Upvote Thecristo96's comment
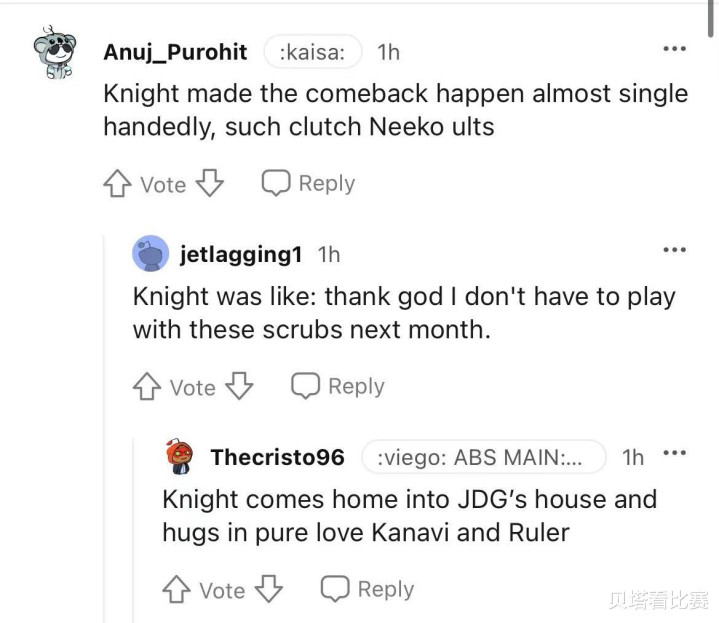The height and width of the screenshot is (623, 719). pyautogui.click(x=178, y=590)
